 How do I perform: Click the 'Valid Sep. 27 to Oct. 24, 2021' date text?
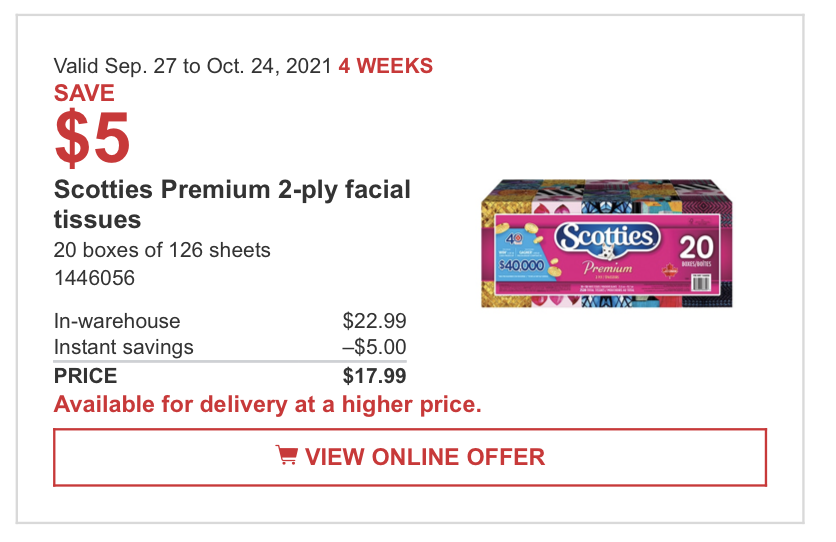(x=193, y=66)
